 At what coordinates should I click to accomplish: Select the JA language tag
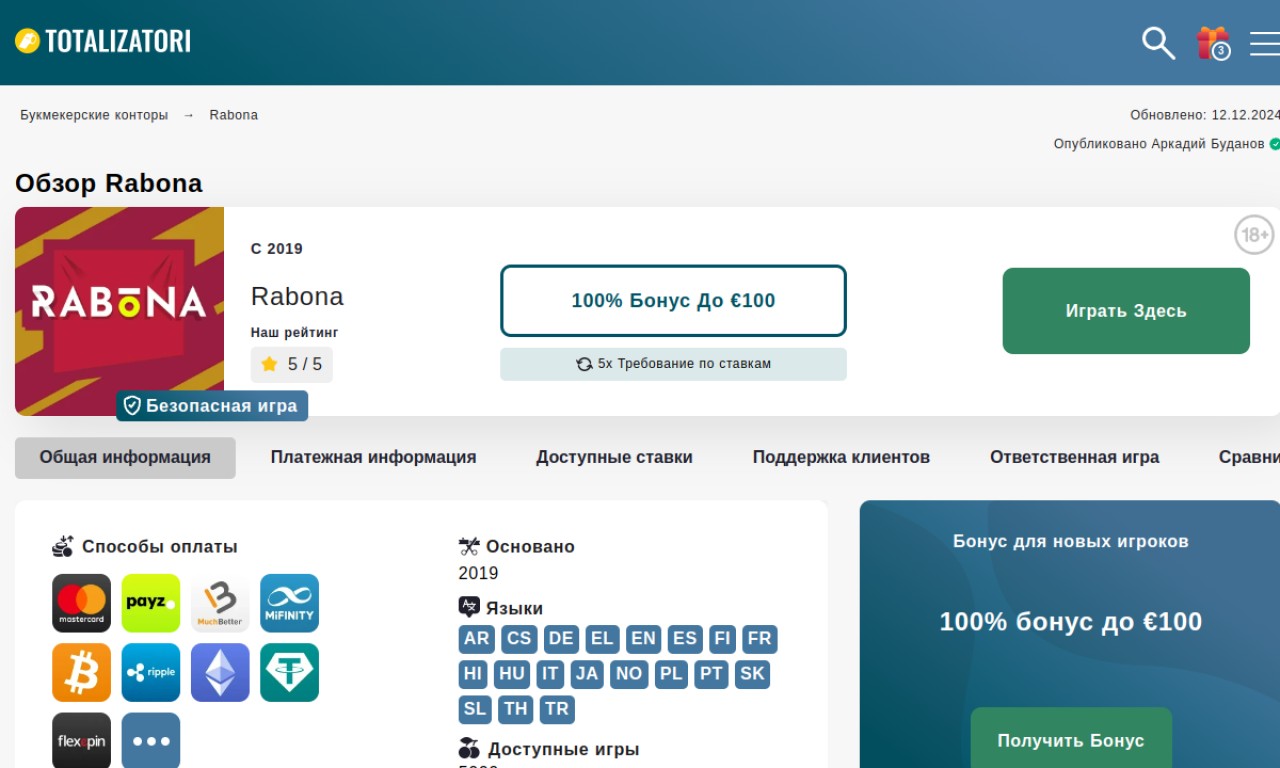587,674
